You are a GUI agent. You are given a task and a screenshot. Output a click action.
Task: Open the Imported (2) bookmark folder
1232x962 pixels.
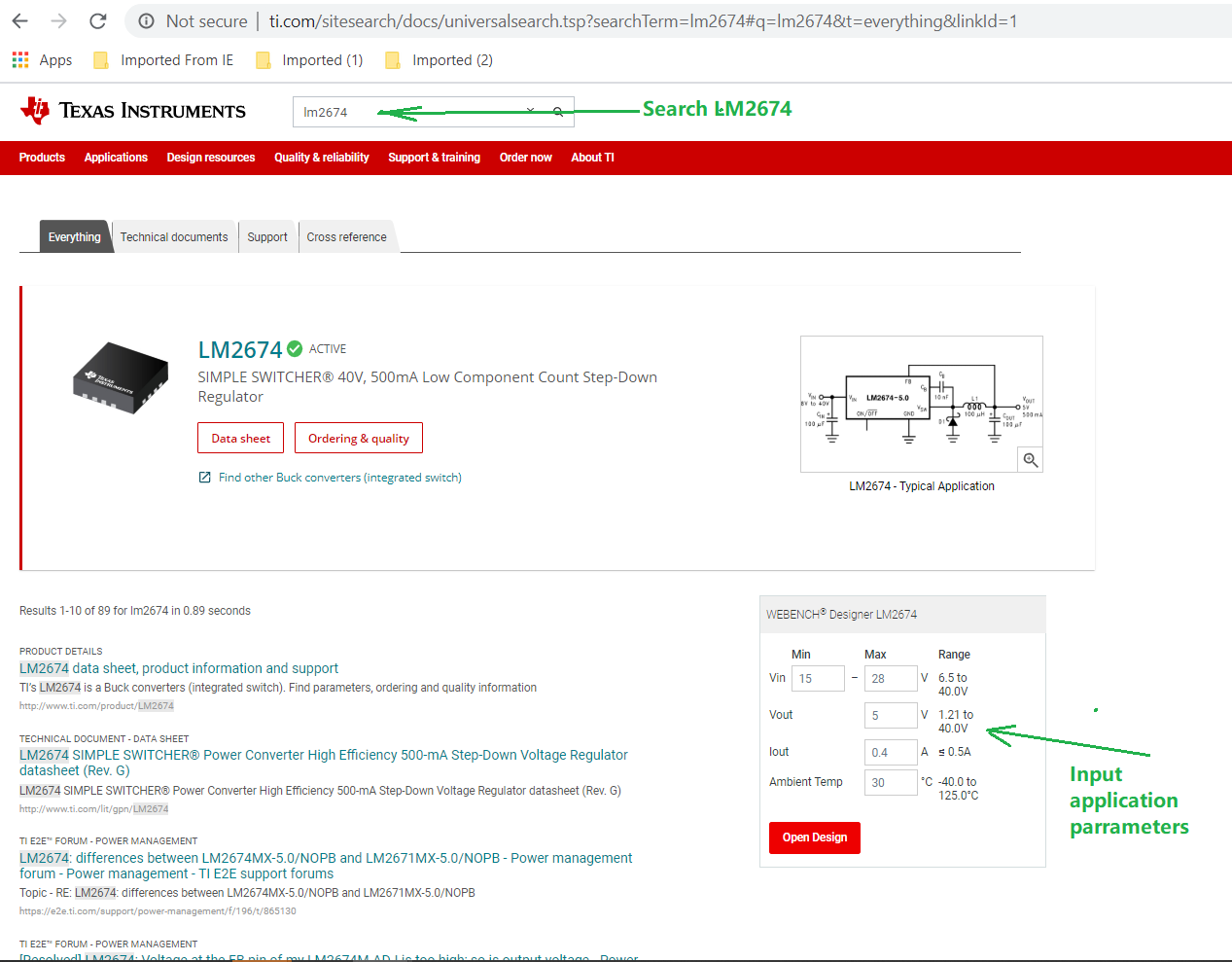pyautogui.click(x=440, y=60)
